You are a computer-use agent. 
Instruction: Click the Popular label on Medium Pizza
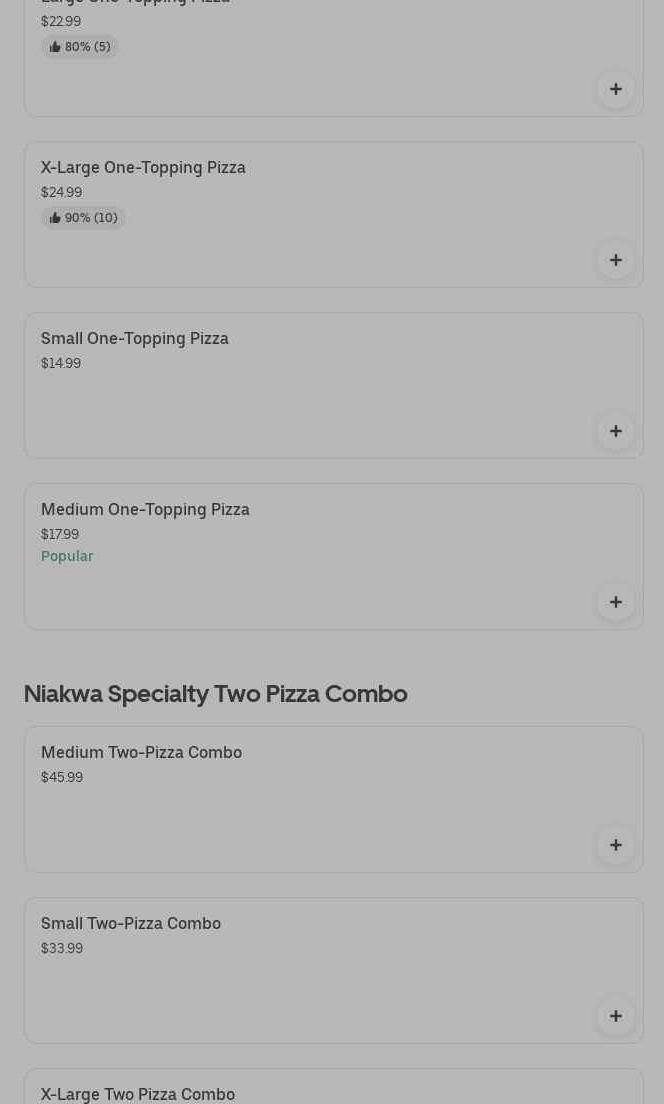[x=67, y=556]
